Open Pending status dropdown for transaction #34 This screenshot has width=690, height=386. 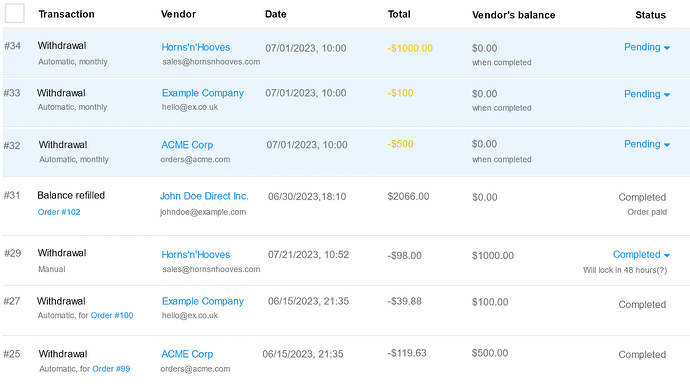tap(647, 47)
